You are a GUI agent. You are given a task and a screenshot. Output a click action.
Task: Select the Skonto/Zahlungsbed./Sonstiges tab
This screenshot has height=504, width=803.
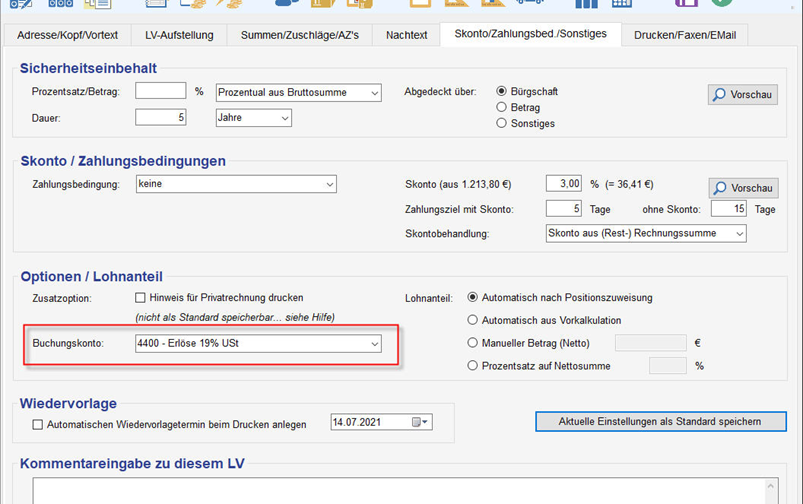531,34
